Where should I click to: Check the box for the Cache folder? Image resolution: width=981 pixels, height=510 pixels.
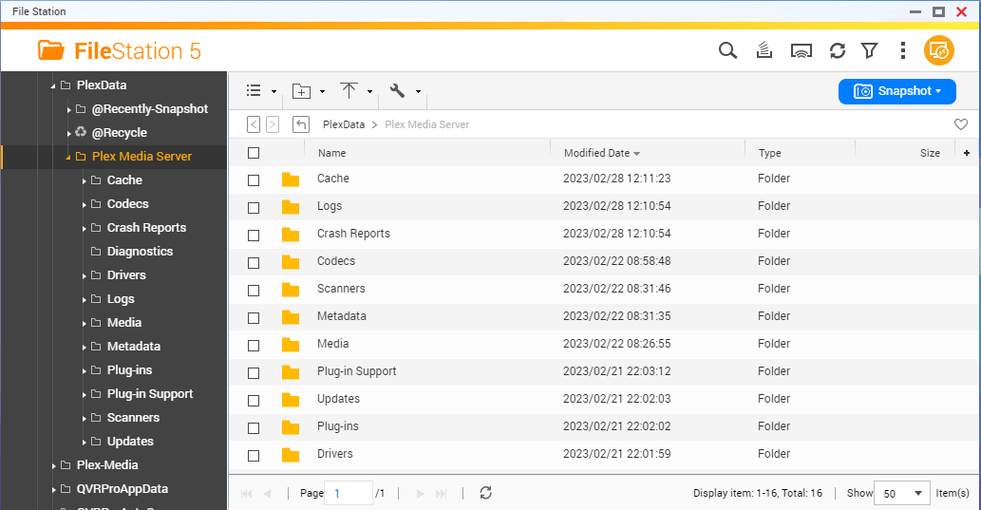point(253,180)
